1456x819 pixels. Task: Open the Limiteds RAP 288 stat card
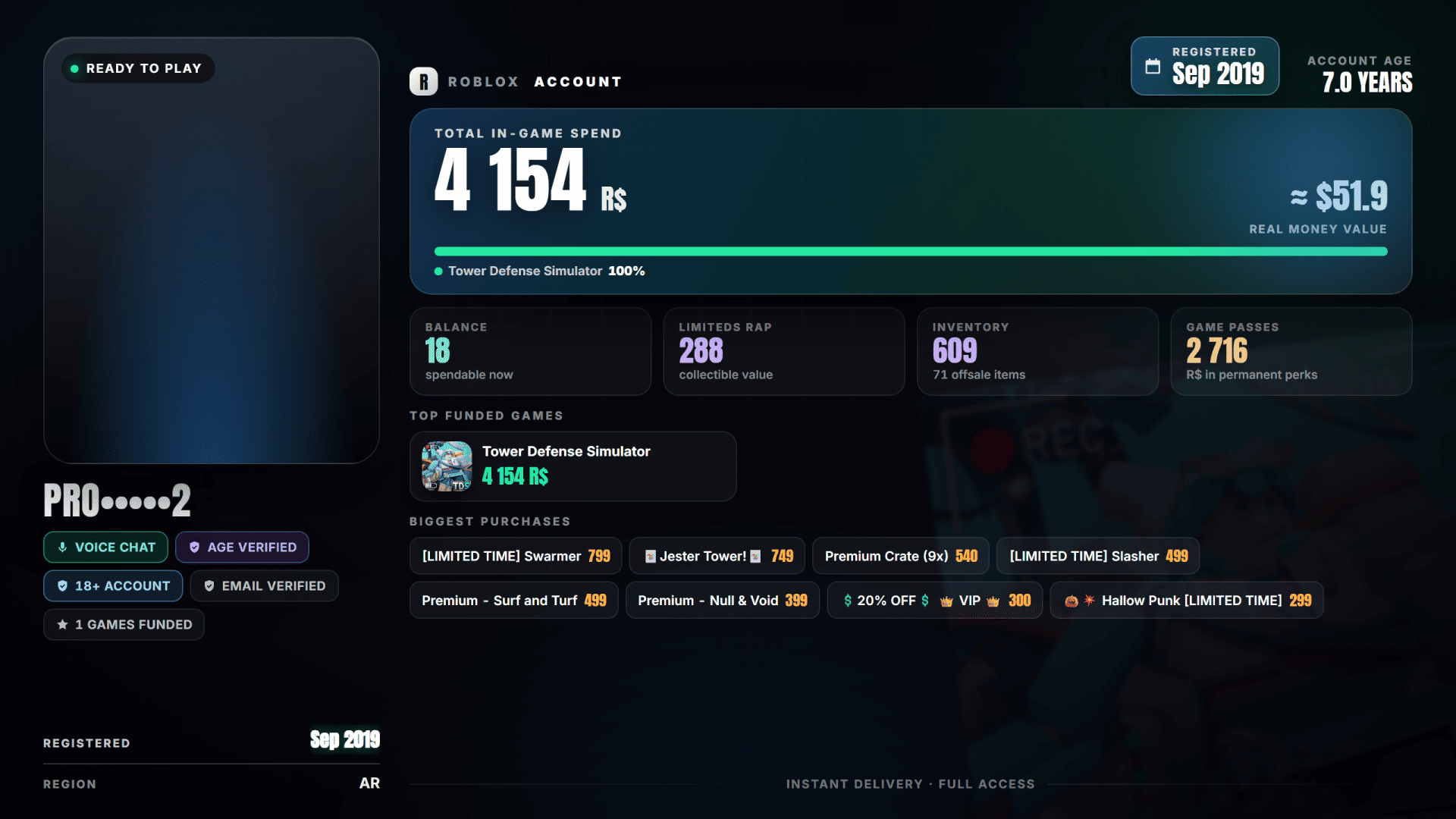[x=784, y=351]
